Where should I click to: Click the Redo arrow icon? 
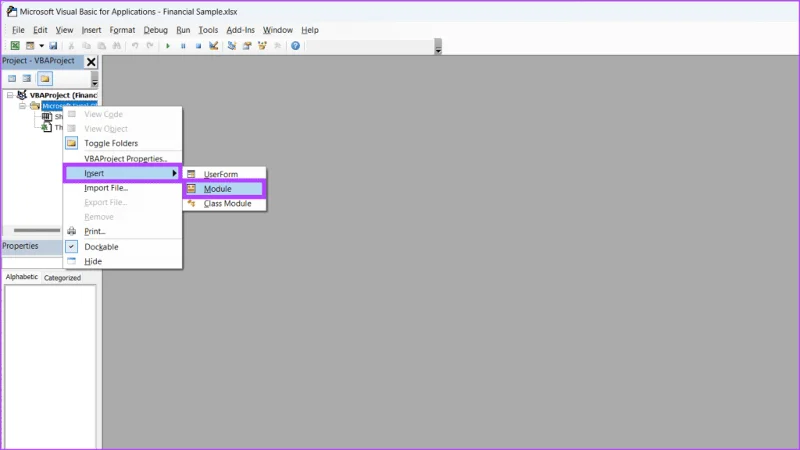click(150, 46)
